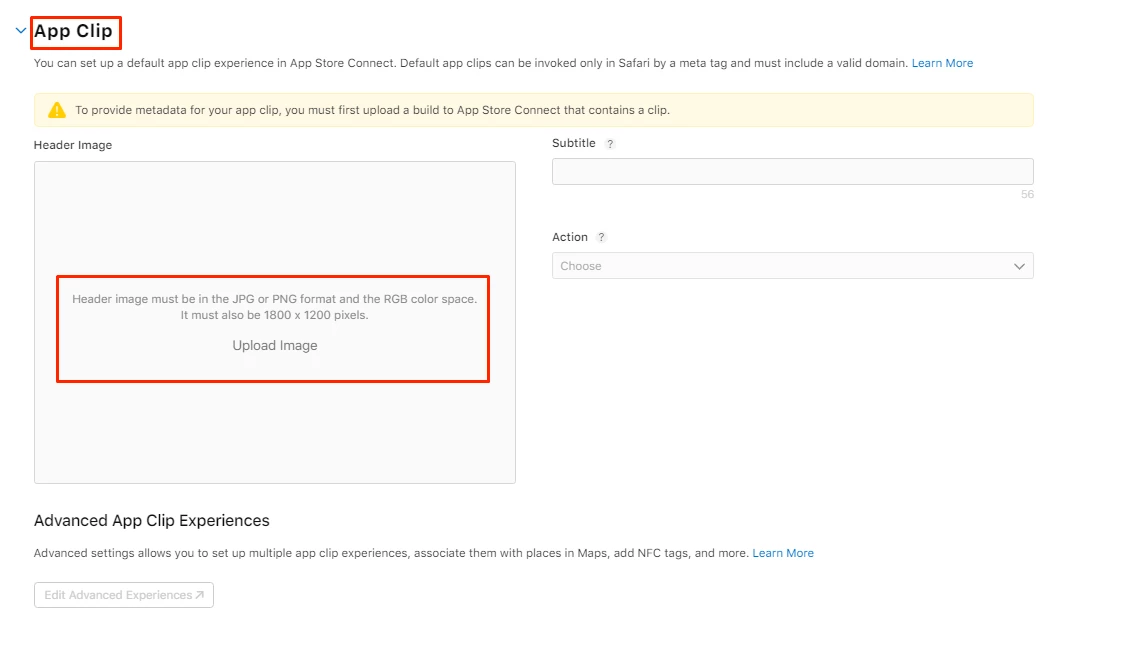Click the Header Image label
The width and height of the screenshot is (1137, 645).
73,145
